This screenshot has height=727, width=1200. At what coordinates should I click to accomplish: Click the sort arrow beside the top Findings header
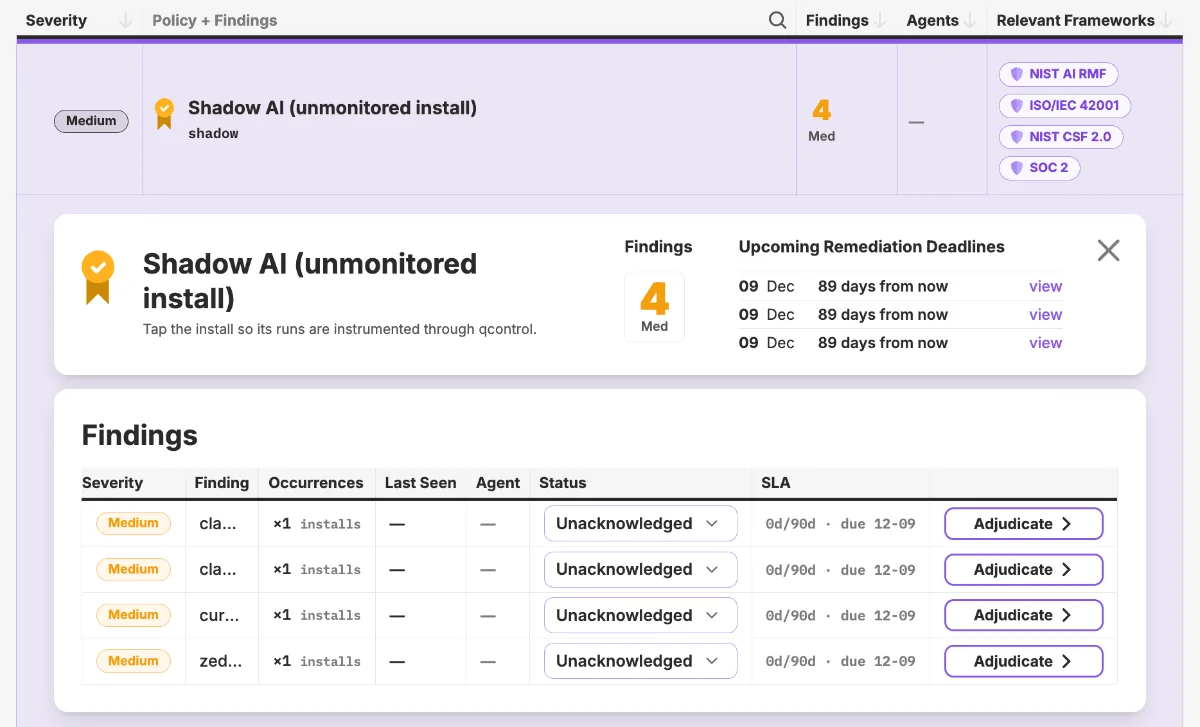pos(880,20)
